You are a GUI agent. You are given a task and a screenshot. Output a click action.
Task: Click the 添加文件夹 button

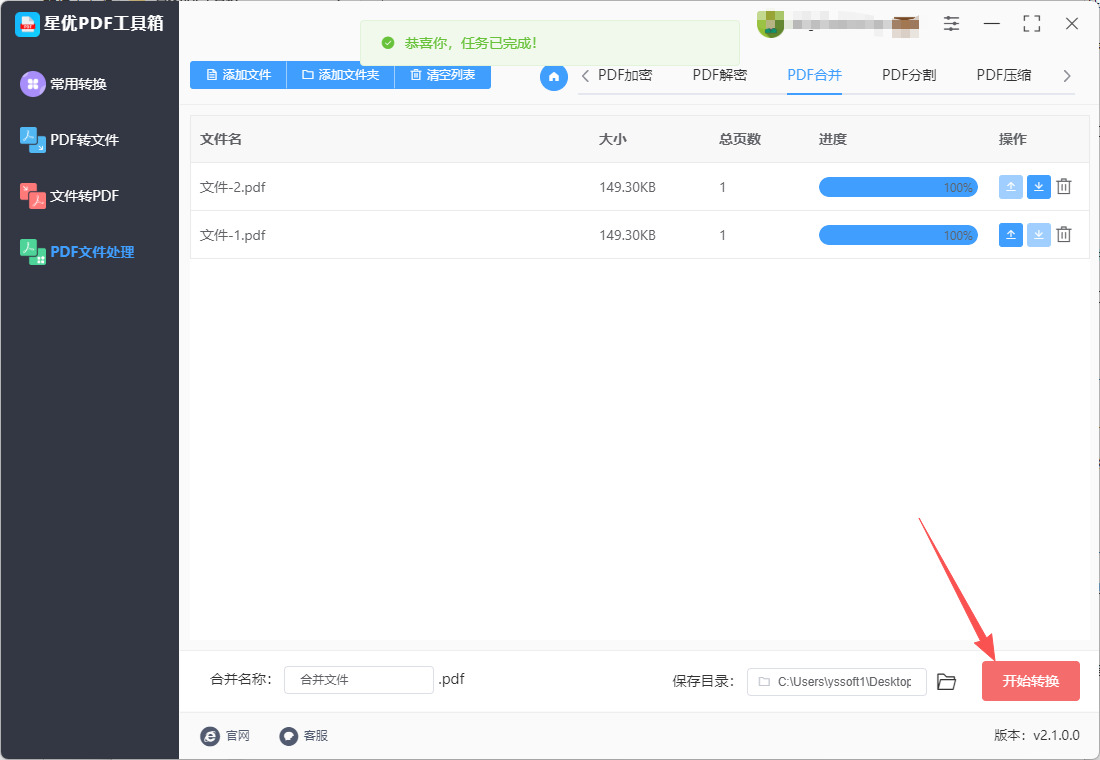click(x=340, y=75)
